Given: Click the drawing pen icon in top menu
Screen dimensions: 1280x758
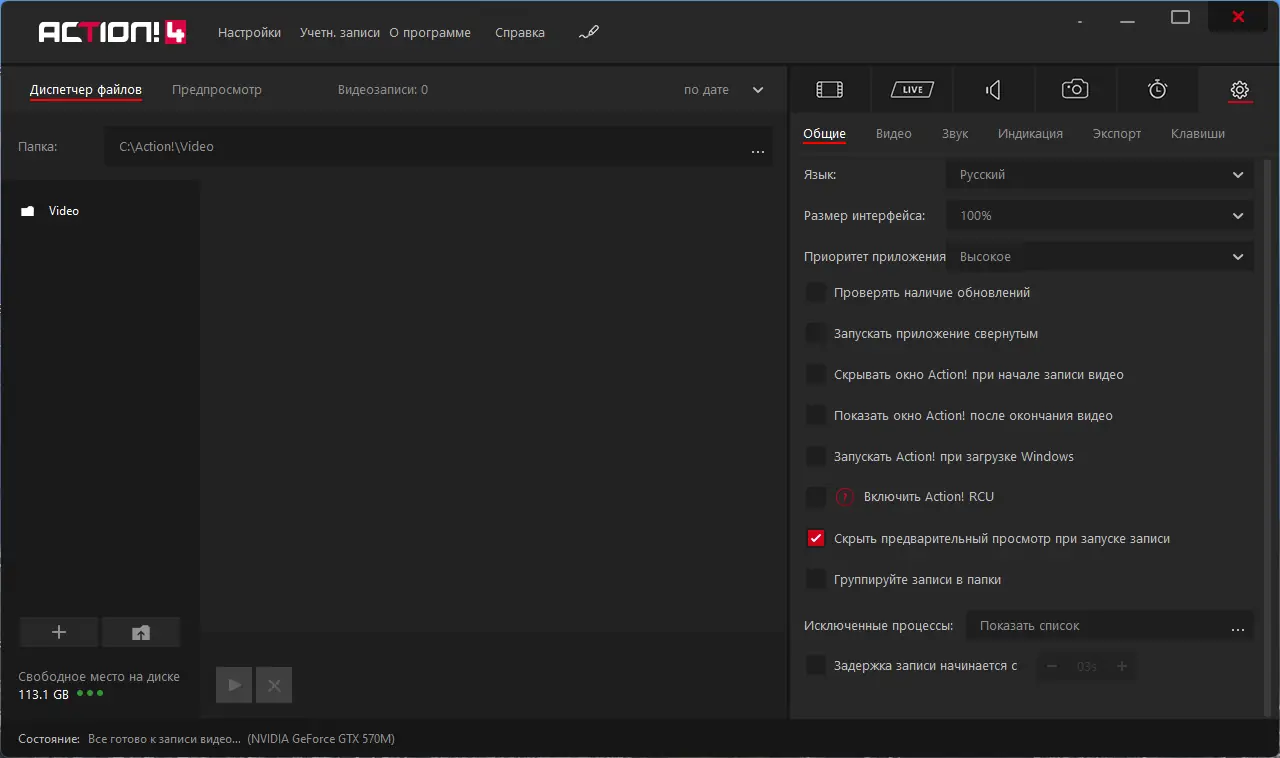Looking at the screenshot, I should [589, 33].
